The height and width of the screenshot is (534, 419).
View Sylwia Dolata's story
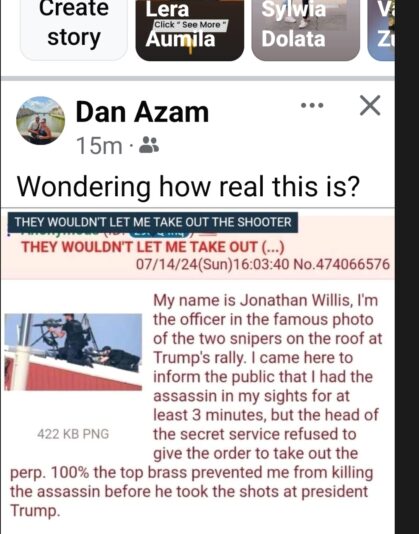[306, 30]
